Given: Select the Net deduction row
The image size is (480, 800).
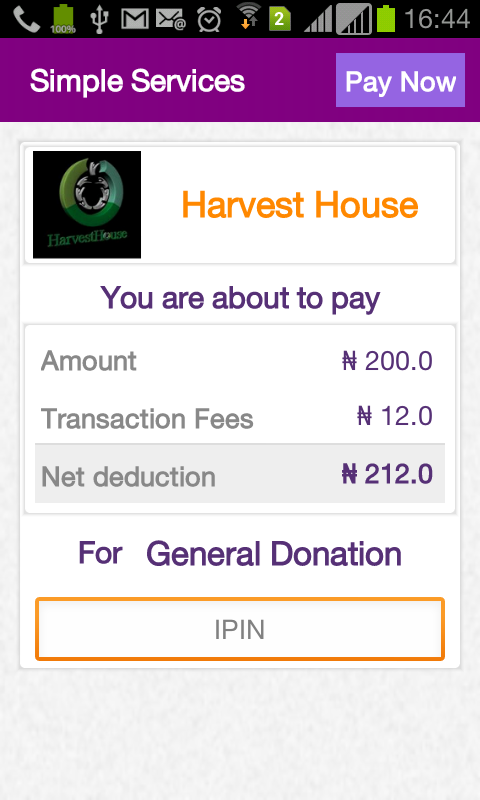Looking at the screenshot, I should click(x=240, y=474).
